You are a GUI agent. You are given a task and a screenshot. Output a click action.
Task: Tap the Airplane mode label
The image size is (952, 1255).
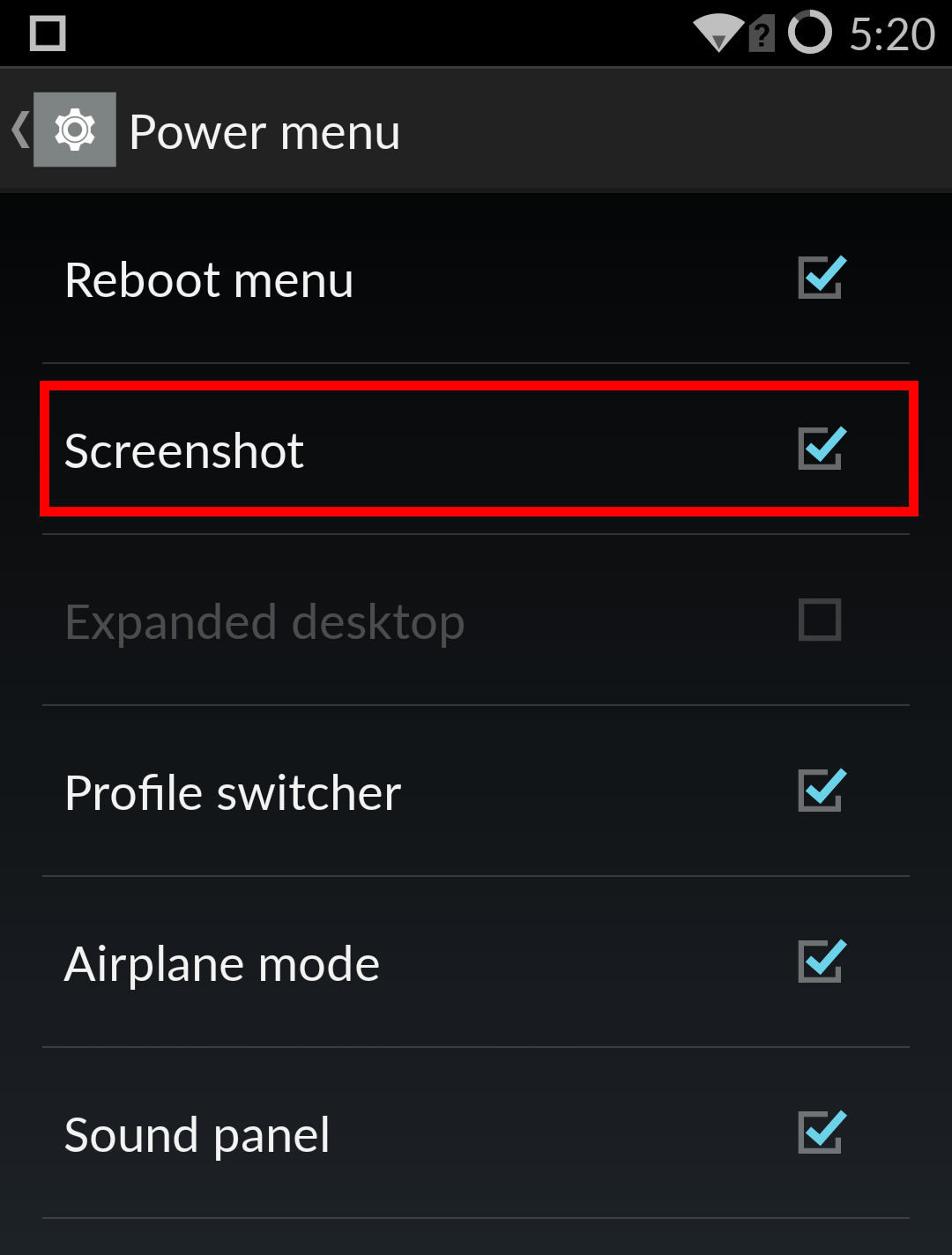[222, 966]
